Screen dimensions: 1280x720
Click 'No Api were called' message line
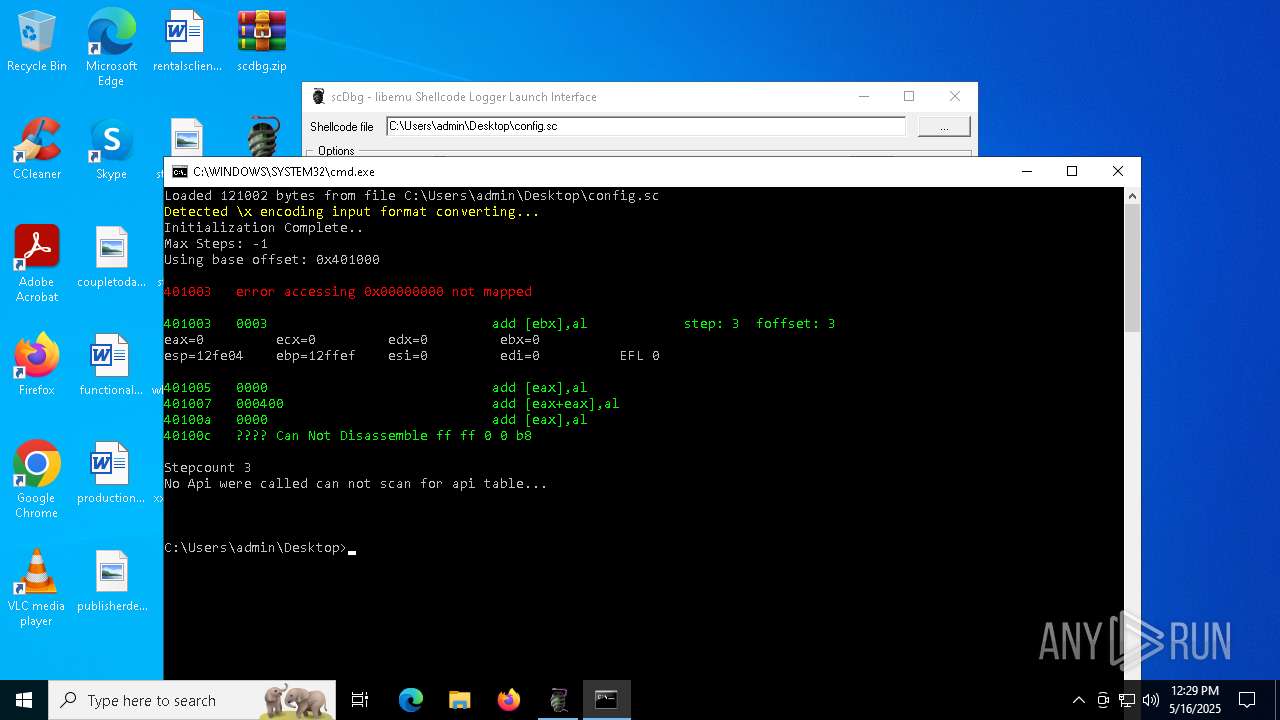coord(356,484)
